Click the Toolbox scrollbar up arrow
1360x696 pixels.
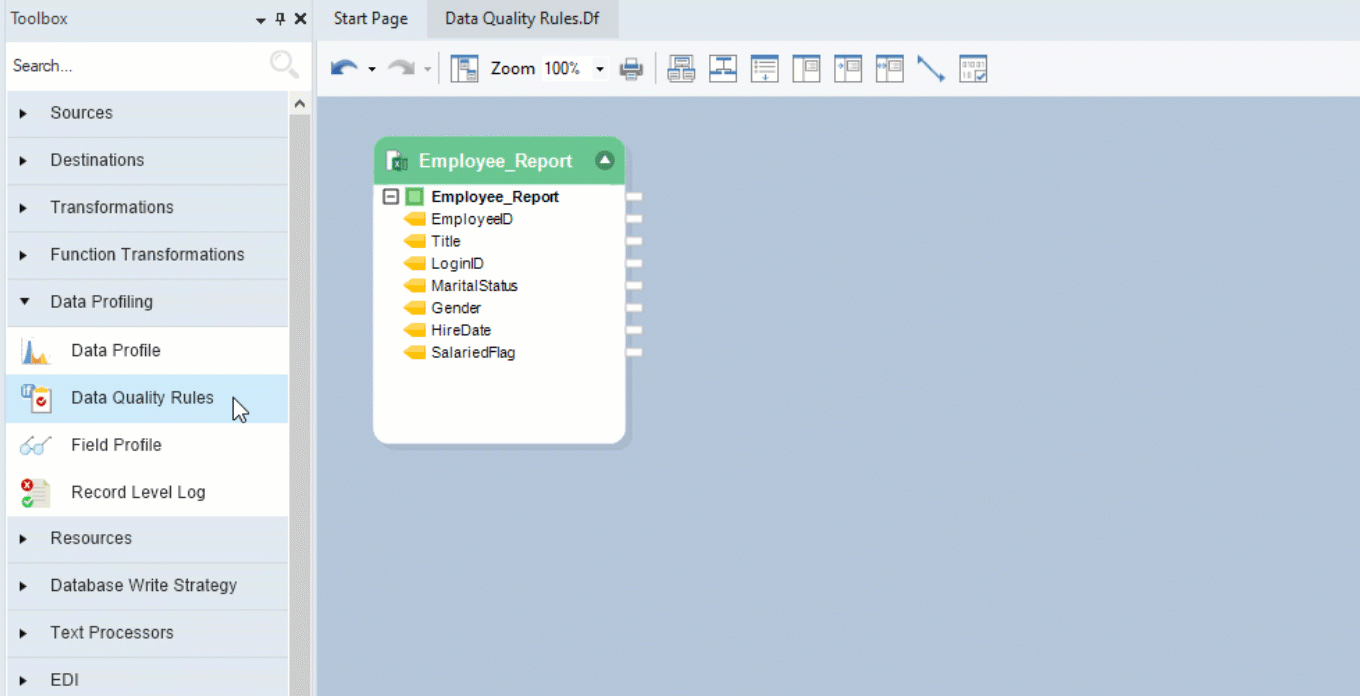pyautogui.click(x=300, y=104)
